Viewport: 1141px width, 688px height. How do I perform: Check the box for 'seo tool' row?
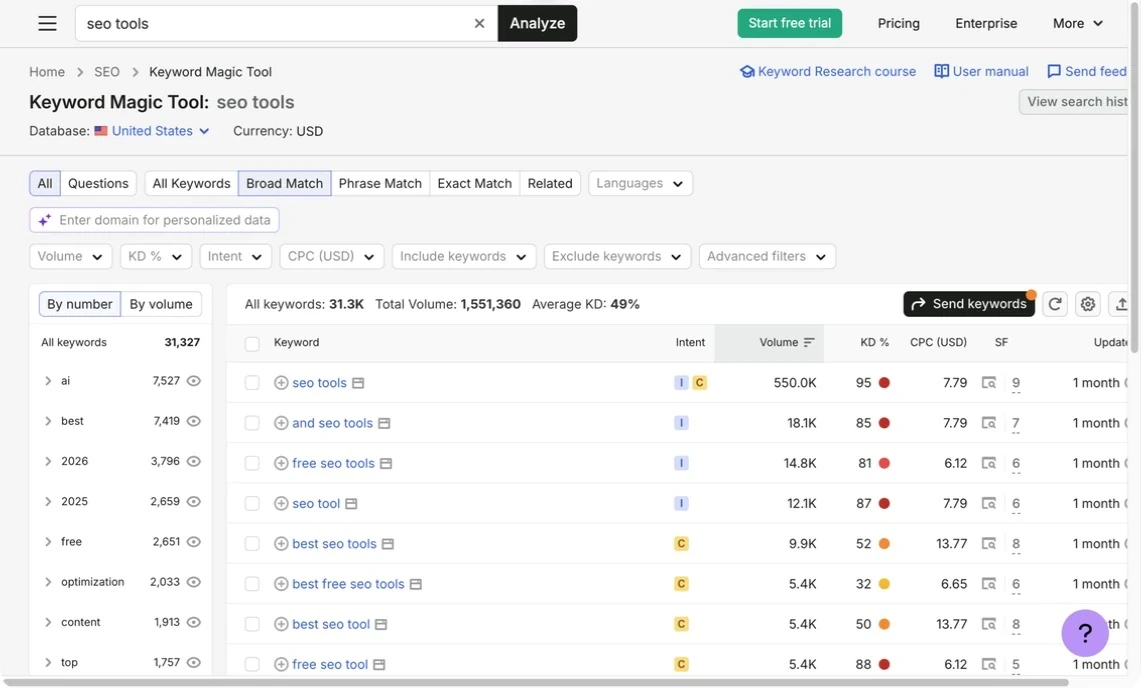[x=252, y=503]
